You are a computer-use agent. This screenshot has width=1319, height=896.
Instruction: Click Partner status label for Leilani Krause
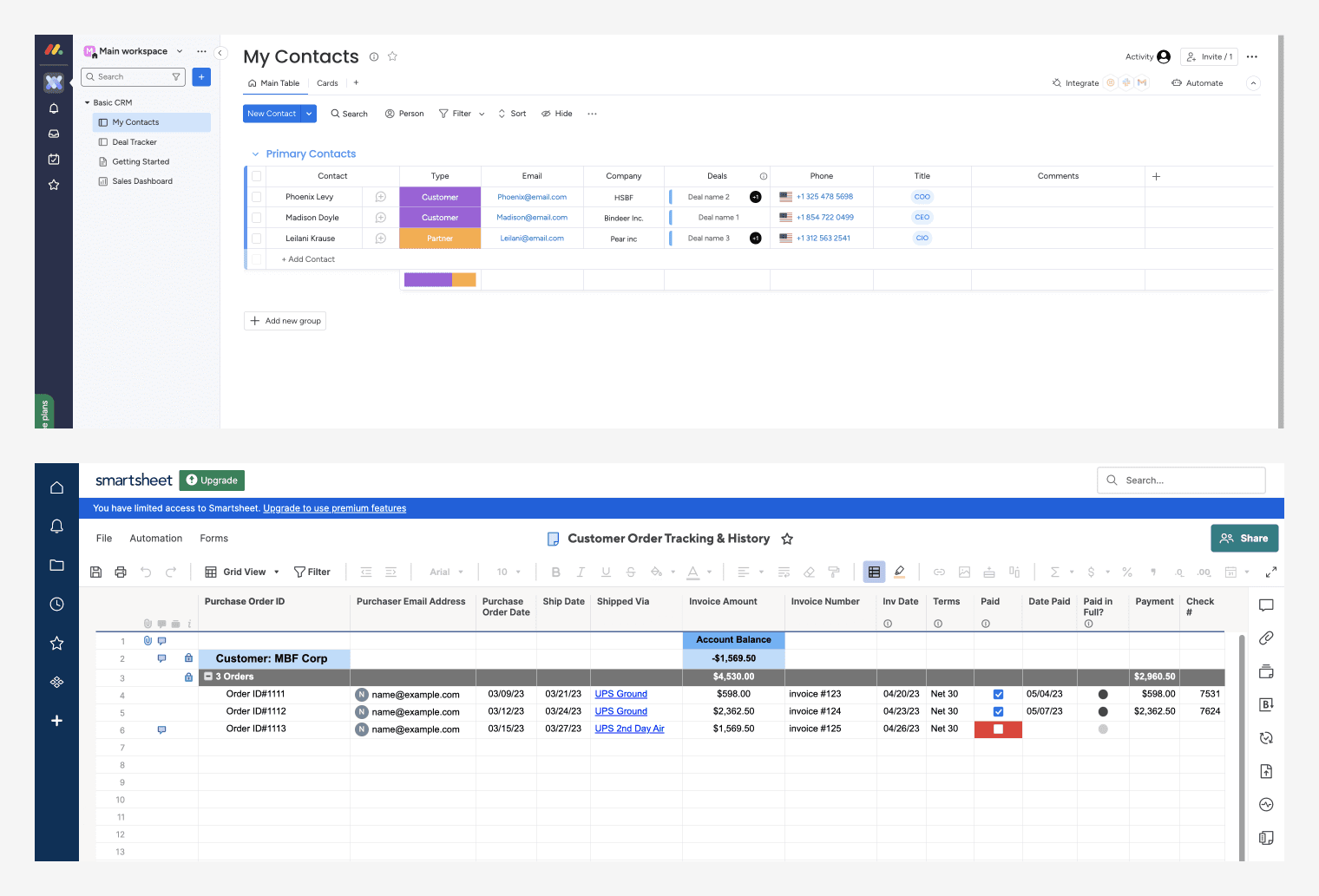440,239
